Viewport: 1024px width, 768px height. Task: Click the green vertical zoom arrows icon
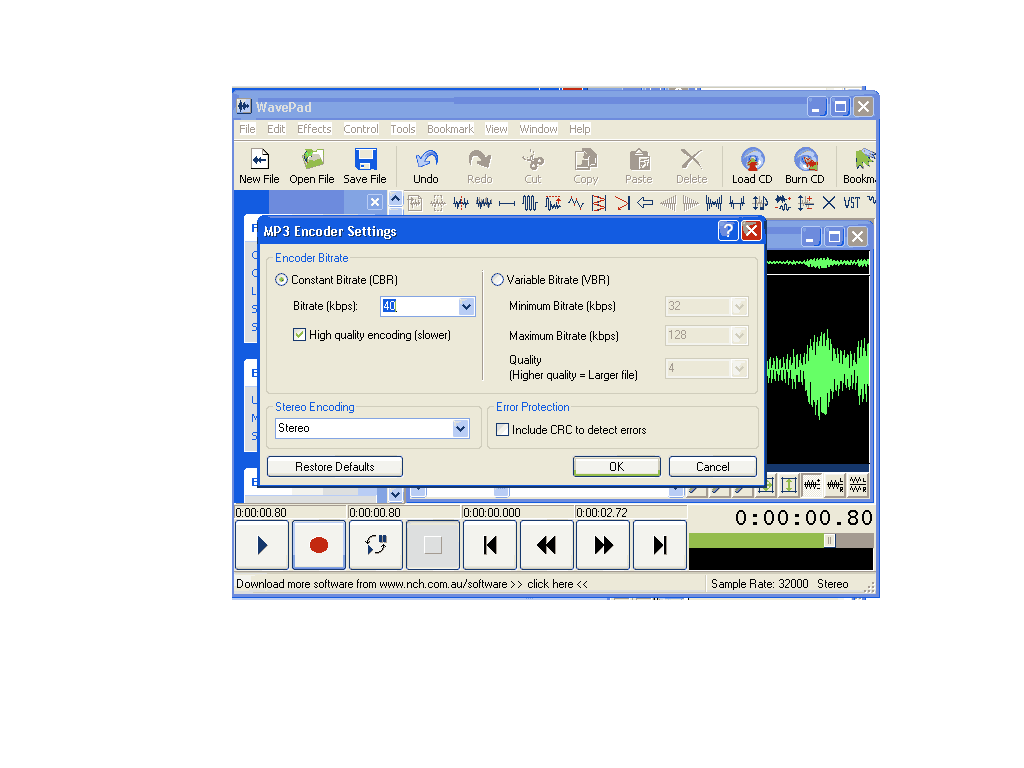pos(789,485)
